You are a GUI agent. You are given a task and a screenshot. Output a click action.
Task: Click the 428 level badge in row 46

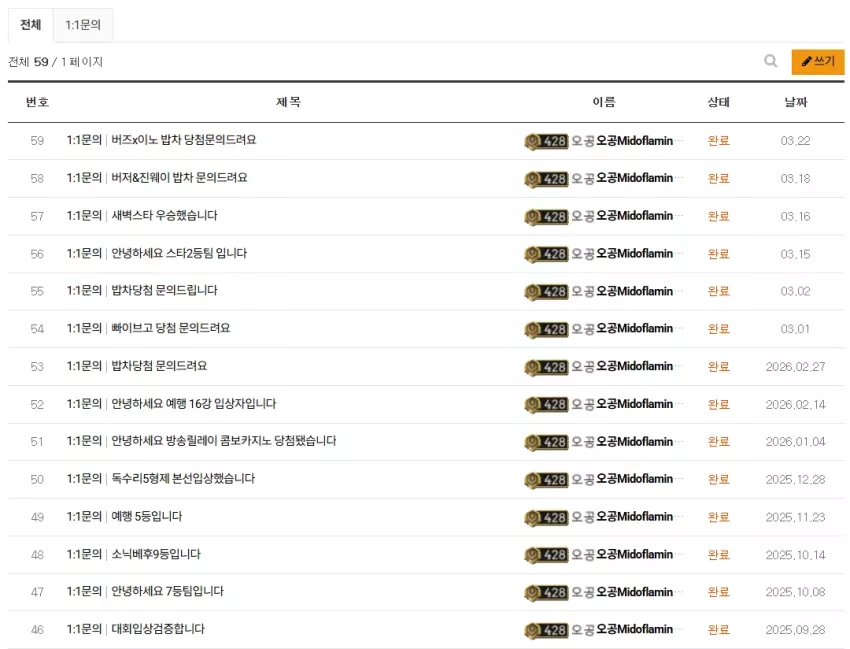point(546,630)
